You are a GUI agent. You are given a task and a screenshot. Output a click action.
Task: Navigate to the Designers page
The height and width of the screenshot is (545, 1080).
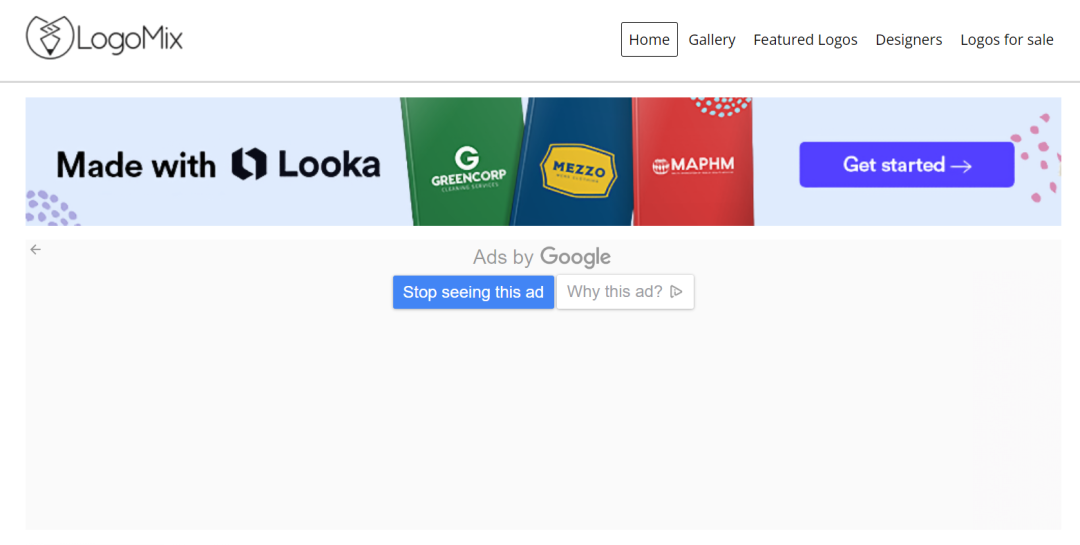coord(908,40)
